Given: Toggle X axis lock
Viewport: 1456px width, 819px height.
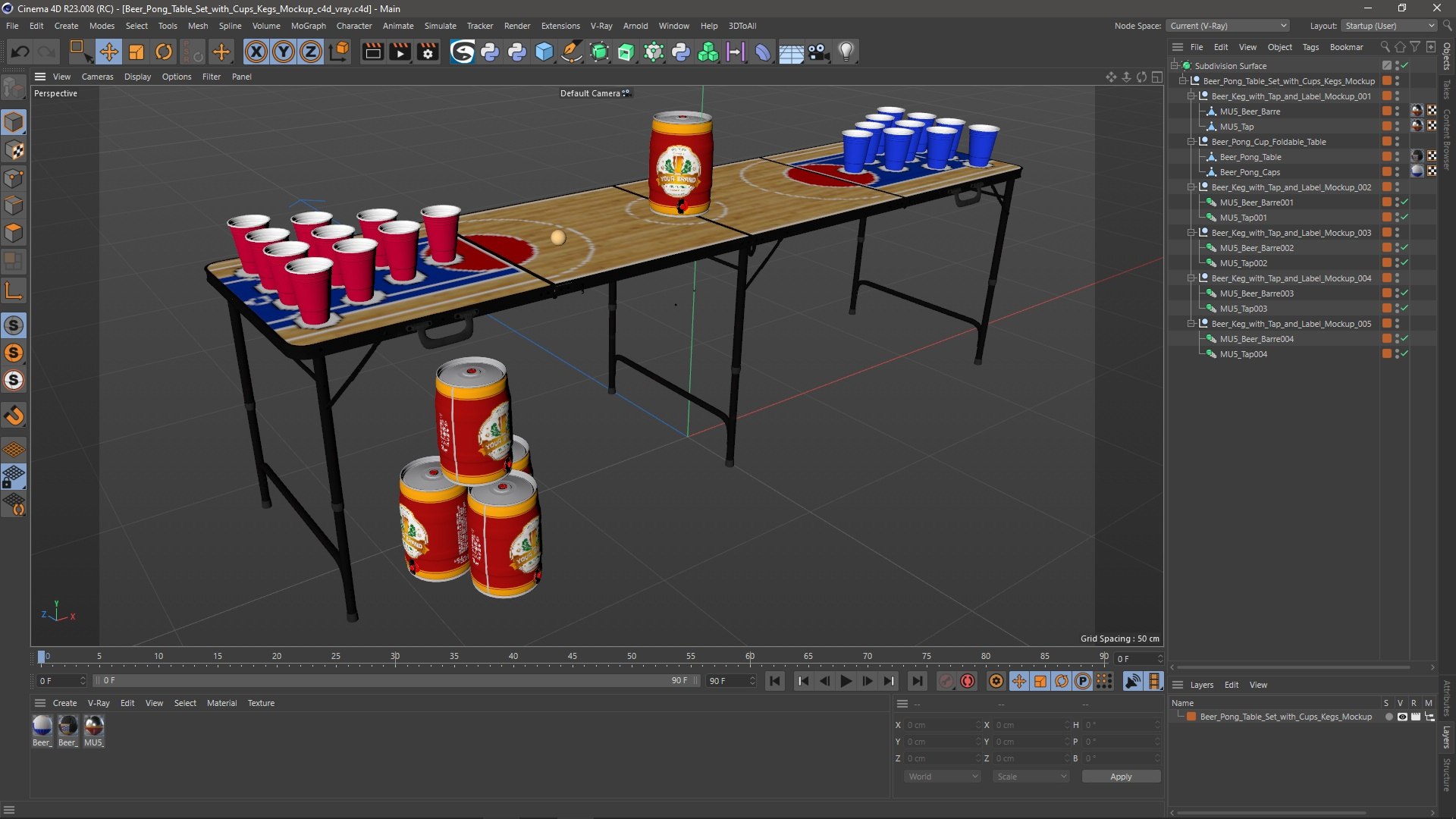Looking at the screenshot, I should 256,52.
